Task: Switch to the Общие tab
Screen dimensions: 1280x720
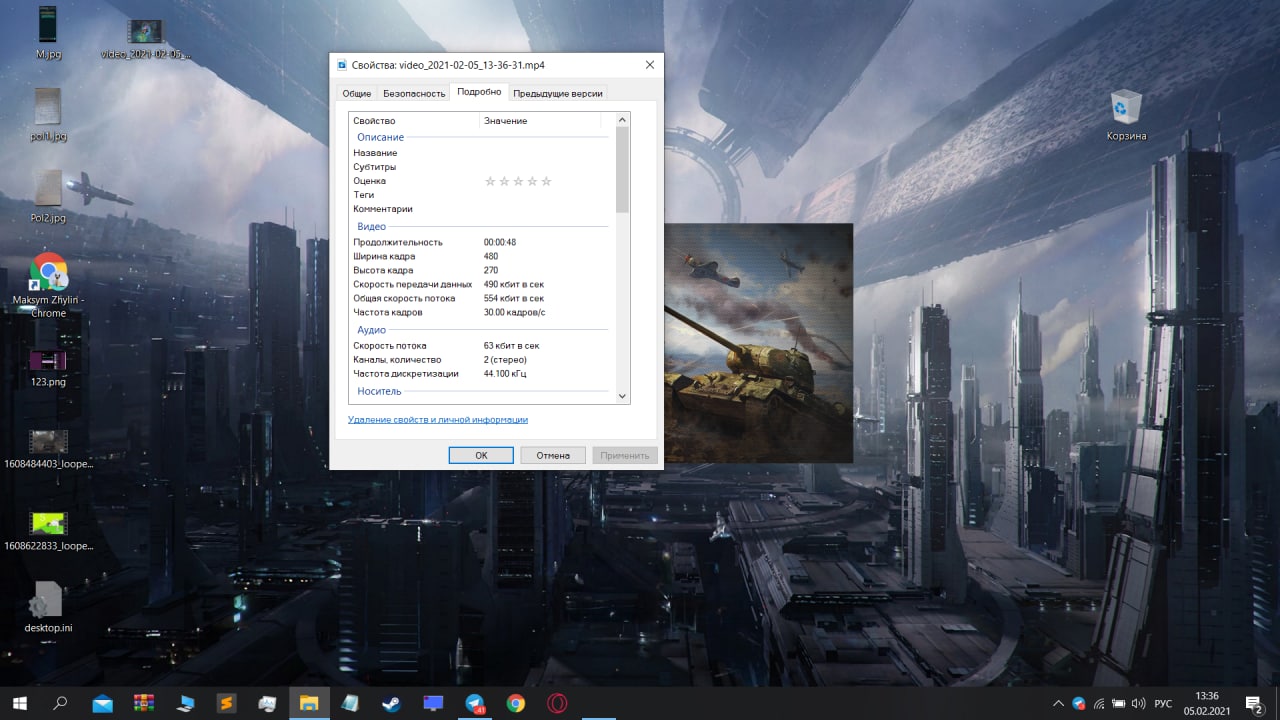Action: [357, 93]
